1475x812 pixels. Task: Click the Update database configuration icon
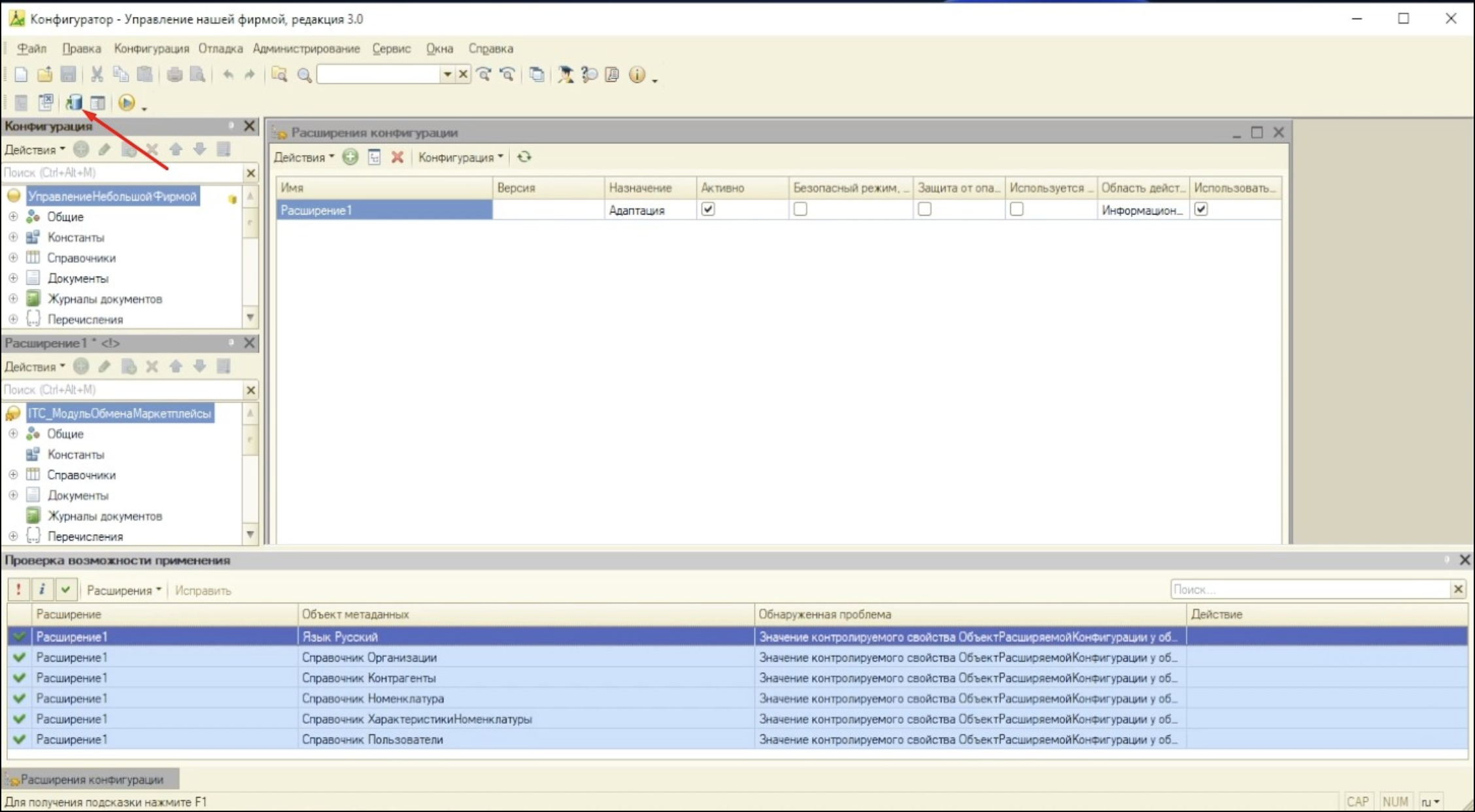click(74, 103)
